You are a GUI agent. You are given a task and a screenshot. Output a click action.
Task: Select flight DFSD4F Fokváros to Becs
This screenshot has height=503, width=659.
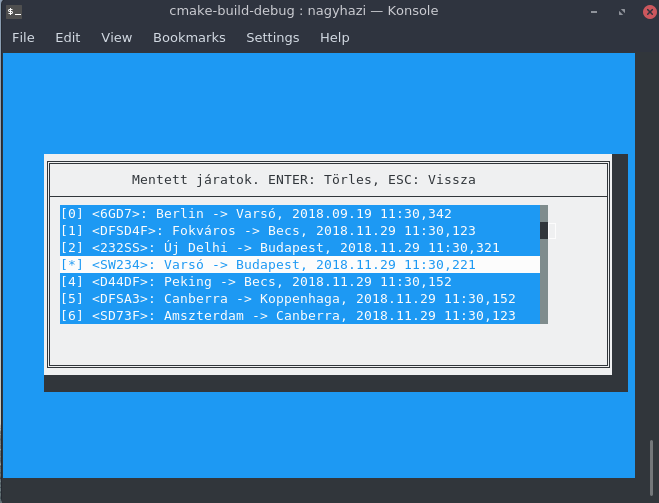coord(268,231)
